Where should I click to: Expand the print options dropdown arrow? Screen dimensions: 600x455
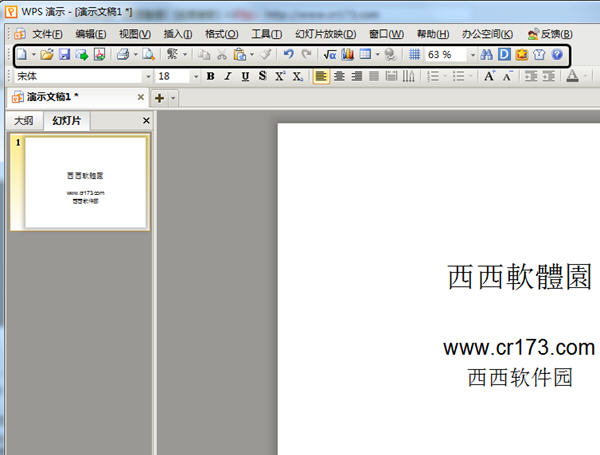click(135, 55)
